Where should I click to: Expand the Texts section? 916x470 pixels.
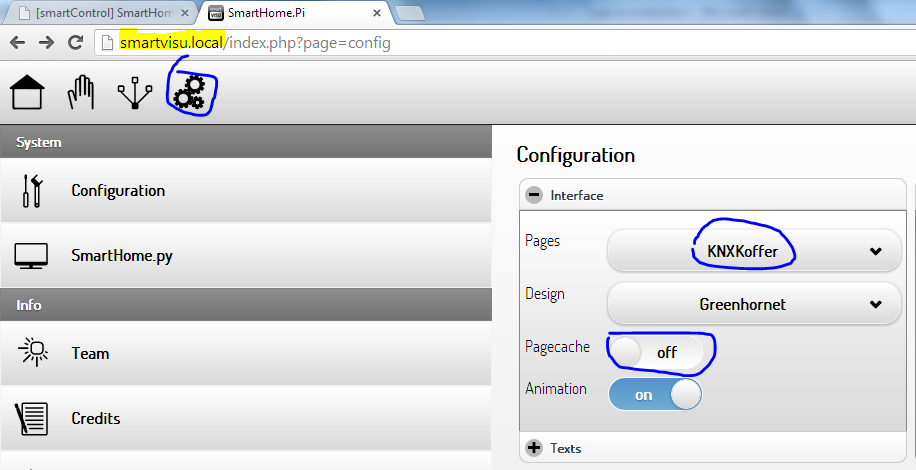pos(712,448)
